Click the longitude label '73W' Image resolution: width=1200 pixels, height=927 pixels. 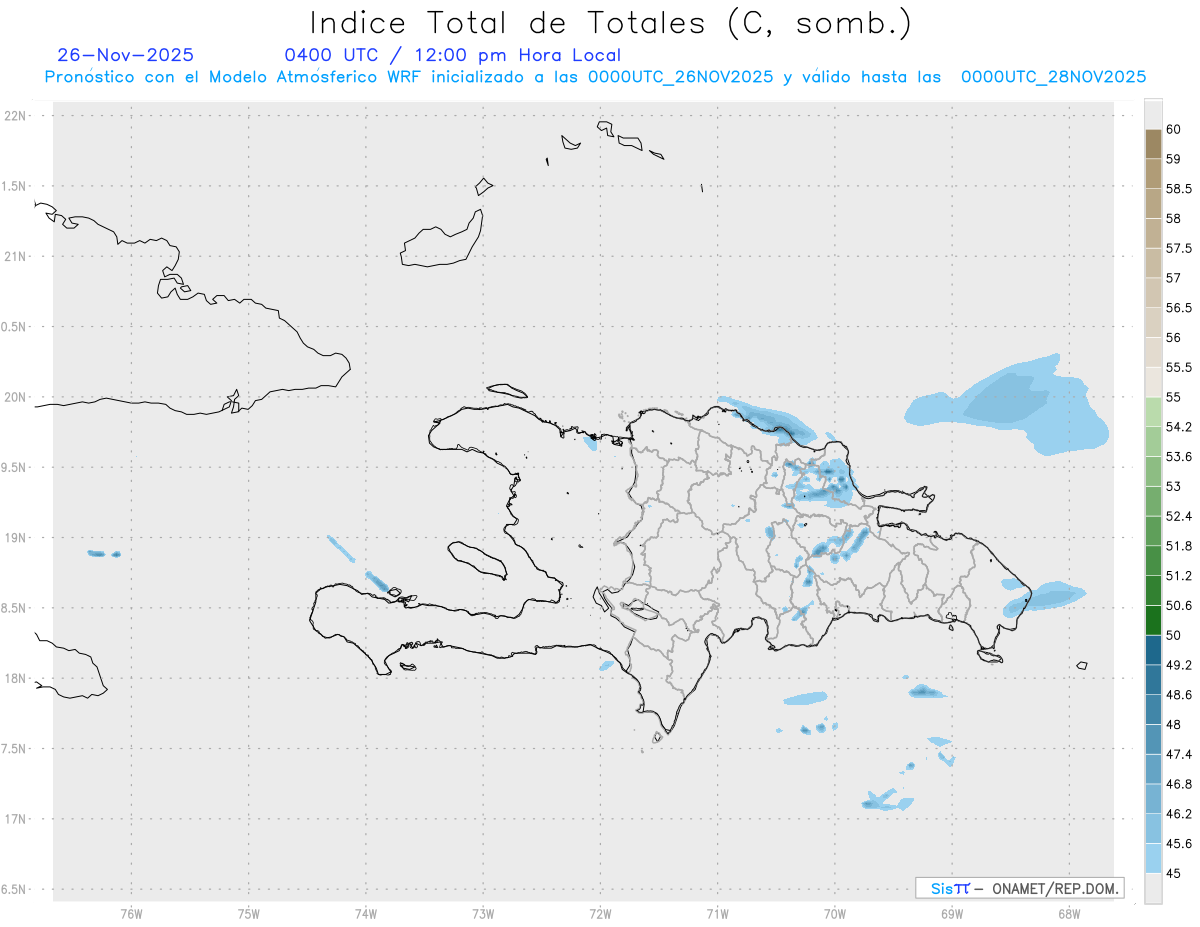[483, 913]
